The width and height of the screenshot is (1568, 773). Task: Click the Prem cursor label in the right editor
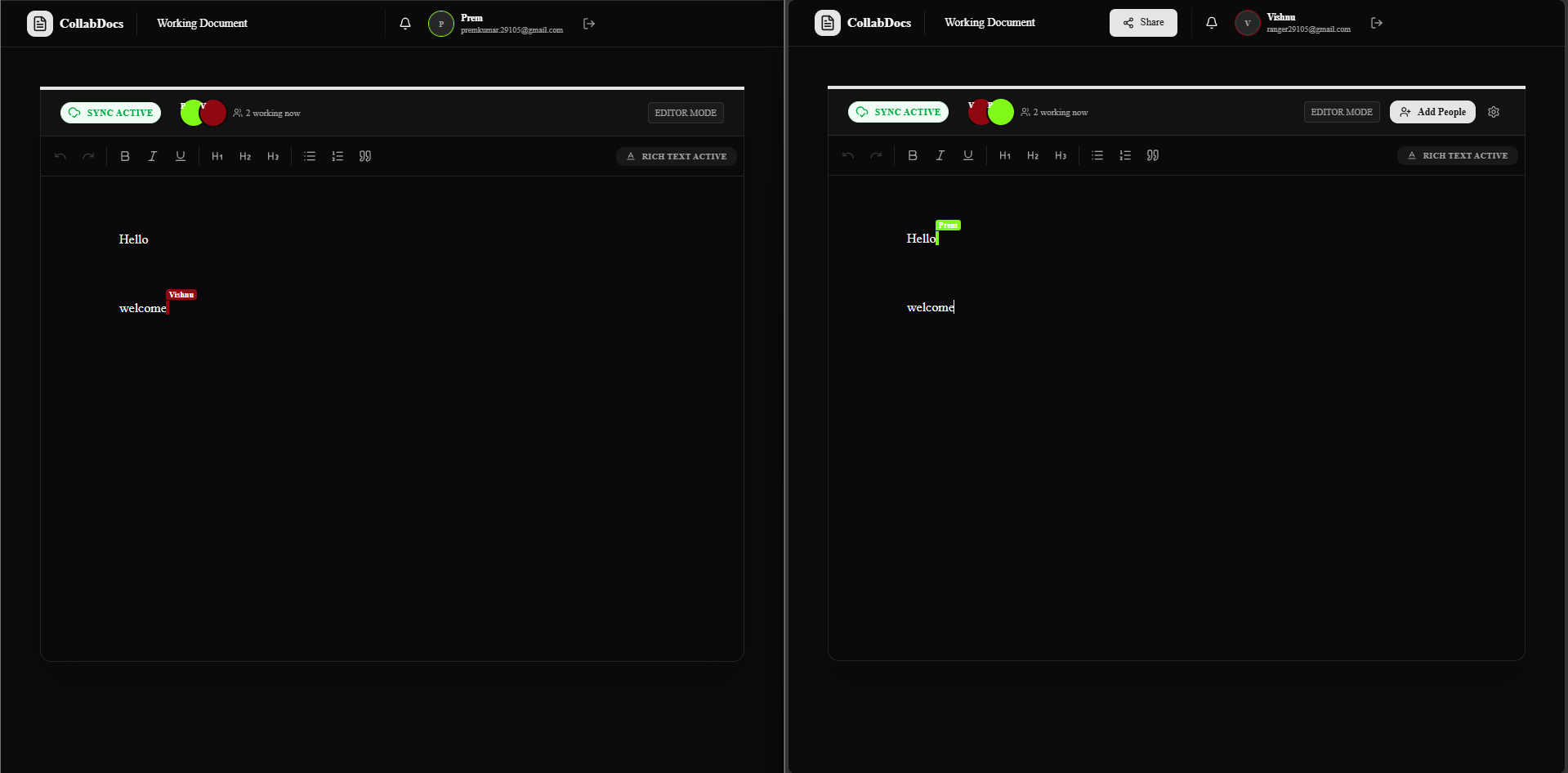(948, 226)
